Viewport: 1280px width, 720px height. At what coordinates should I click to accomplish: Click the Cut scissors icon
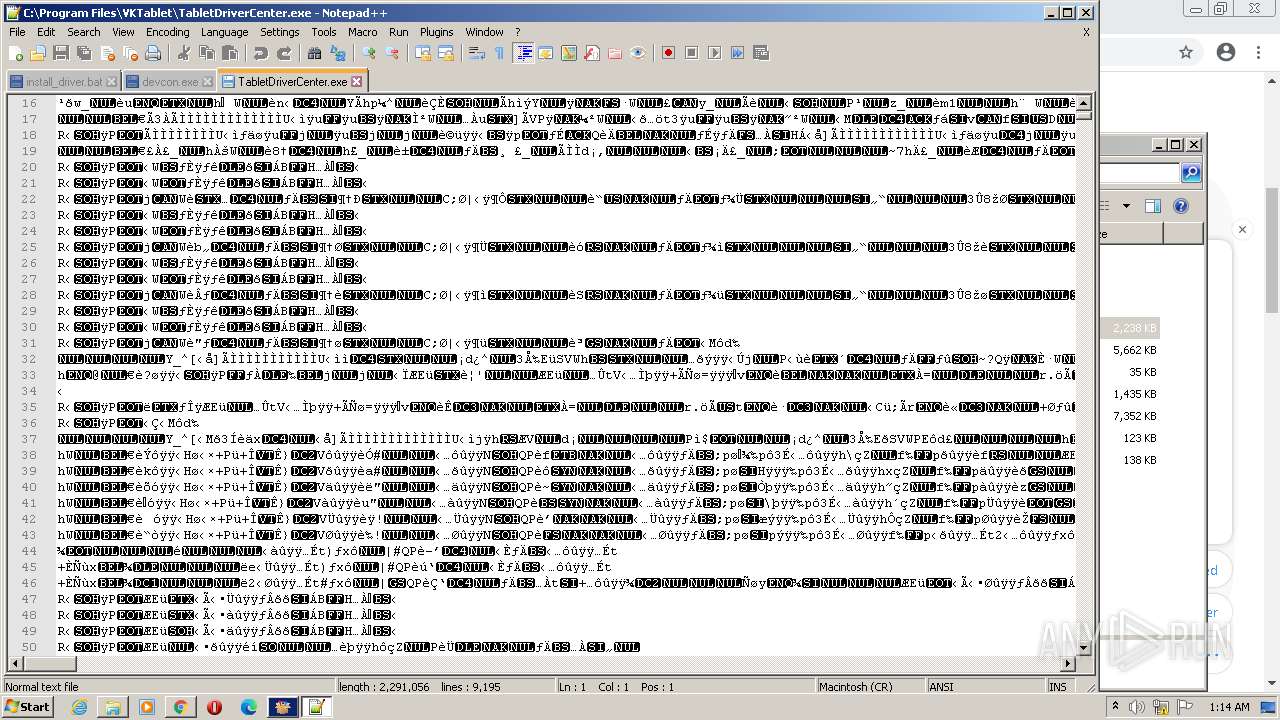tap(183, 53)
